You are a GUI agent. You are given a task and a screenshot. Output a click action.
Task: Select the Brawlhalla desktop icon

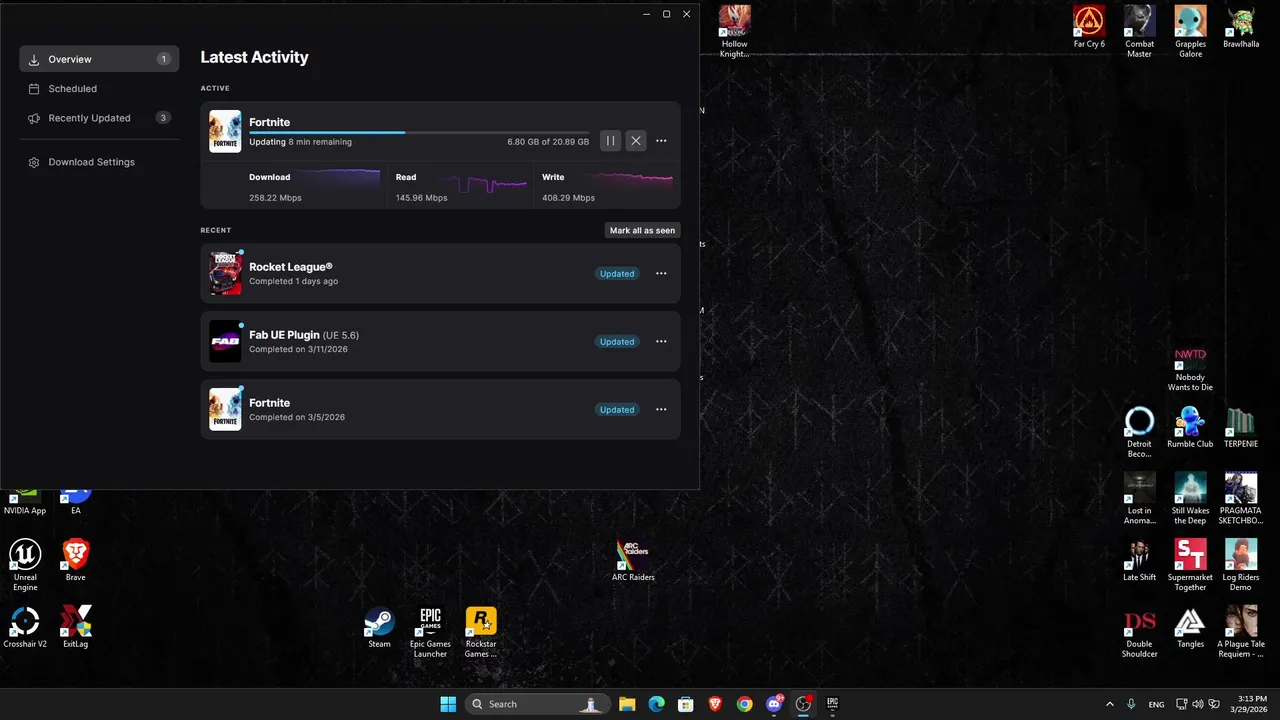[x=1241, y=27]
